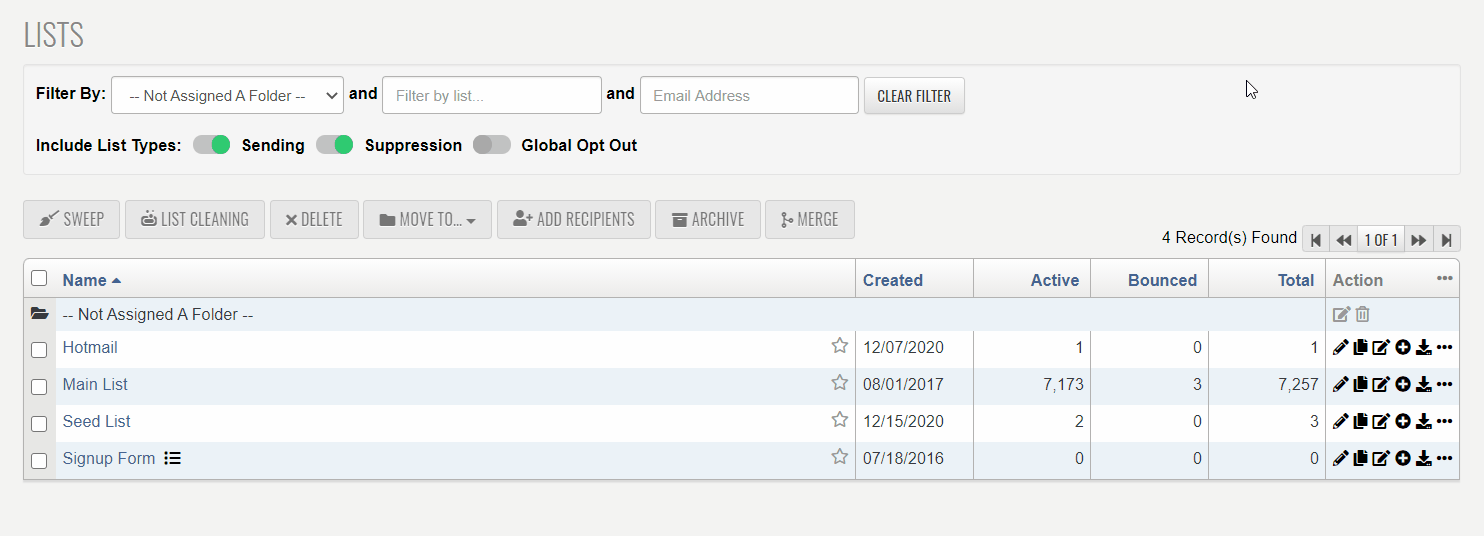Sort lists by the Bounced column
Image resolution: width=1484 pixels, height=536 pixels.
(x=1161, y=280)
